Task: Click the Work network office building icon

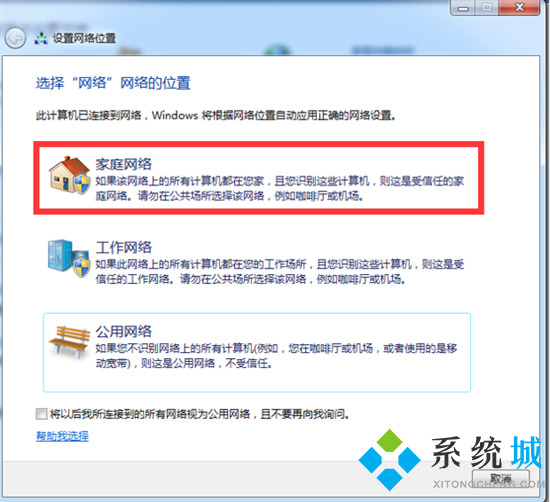Action: pos(69,258)
